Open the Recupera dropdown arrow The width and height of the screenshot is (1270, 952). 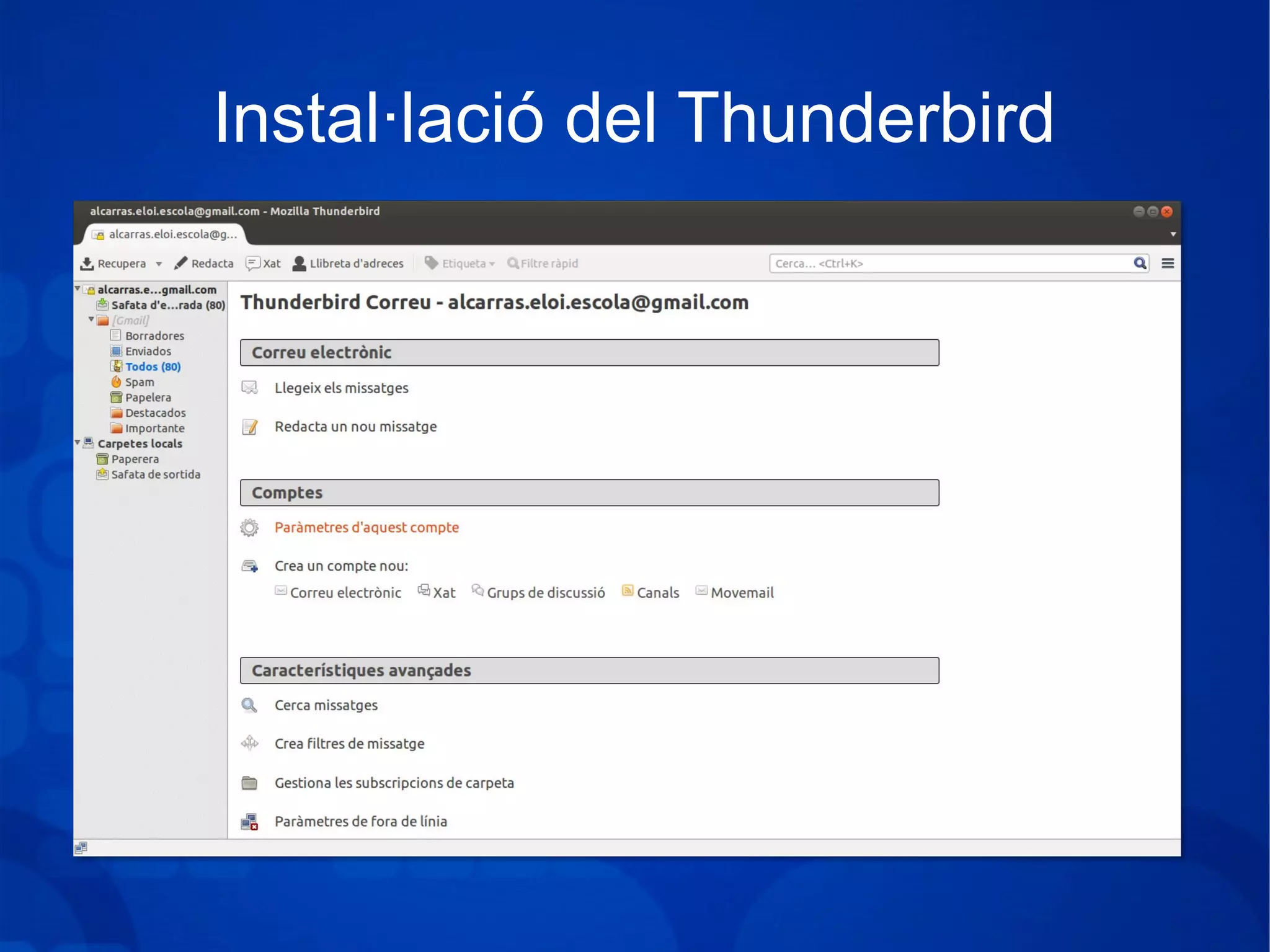[x=159, y=264]
